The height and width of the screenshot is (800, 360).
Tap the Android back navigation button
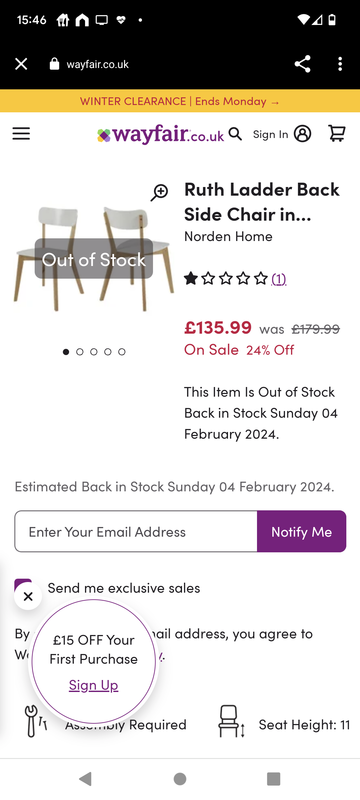tap(85, 779)
